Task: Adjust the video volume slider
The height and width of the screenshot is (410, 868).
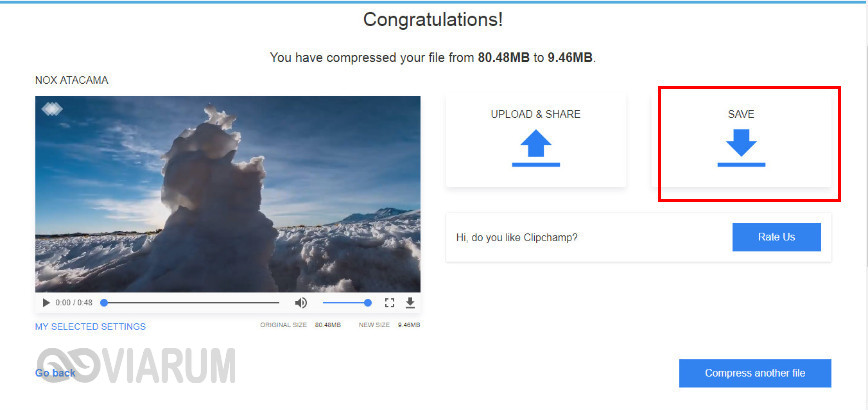Action: 347,303
